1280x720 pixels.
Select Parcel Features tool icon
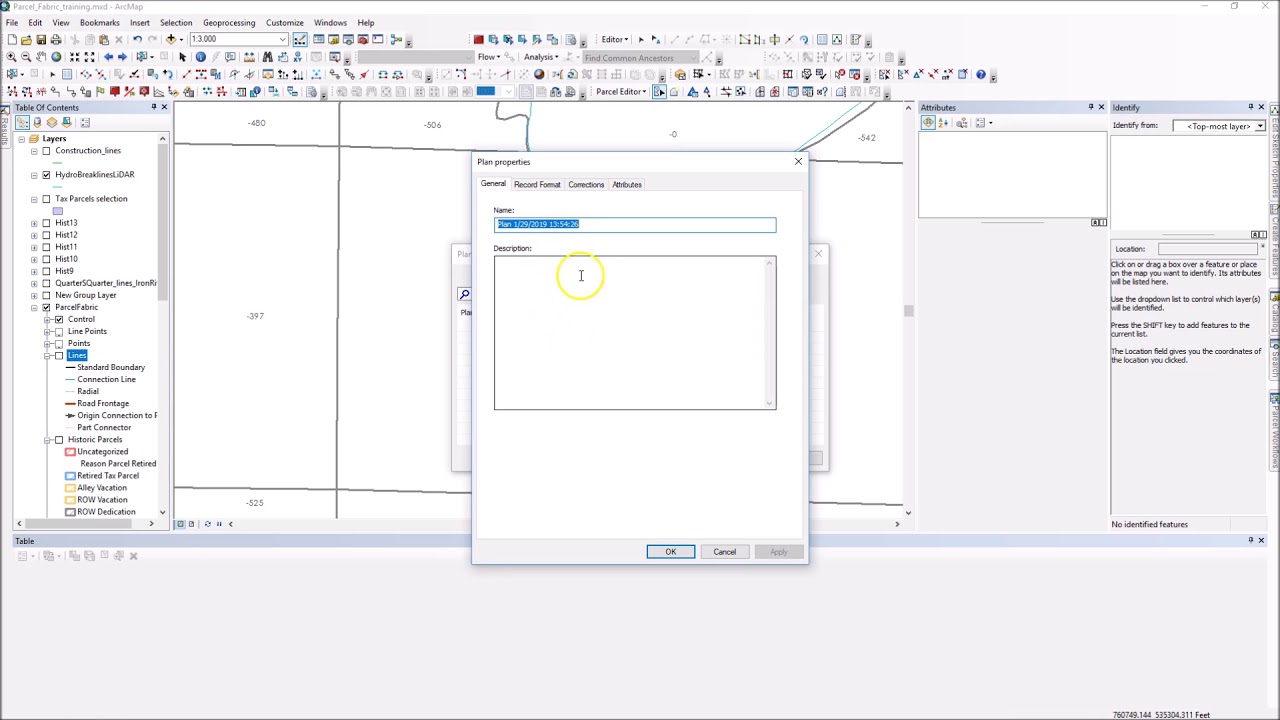coord(659,91)
